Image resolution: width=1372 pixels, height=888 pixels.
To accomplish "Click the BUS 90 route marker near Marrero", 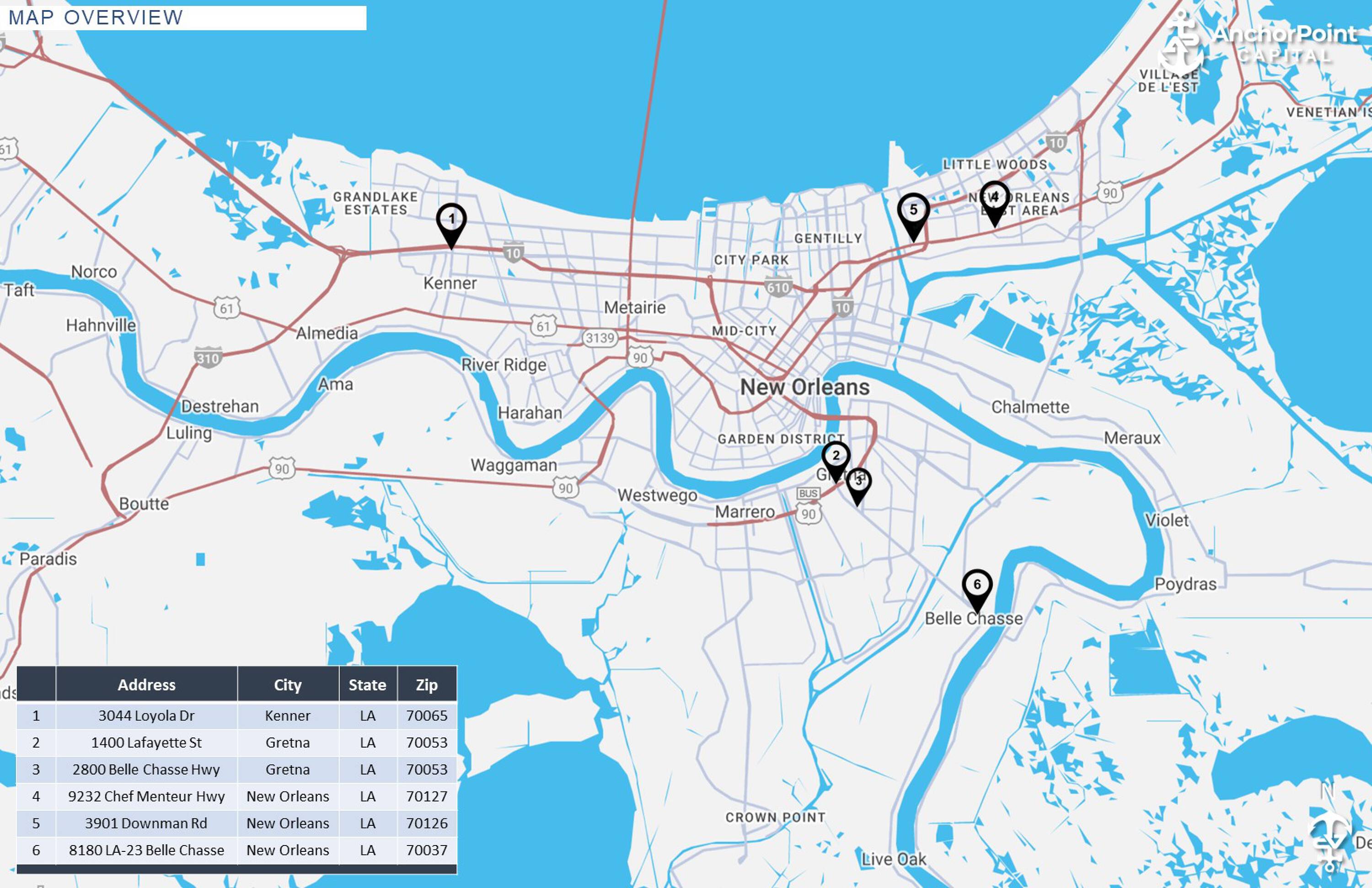I will point(809,494).
